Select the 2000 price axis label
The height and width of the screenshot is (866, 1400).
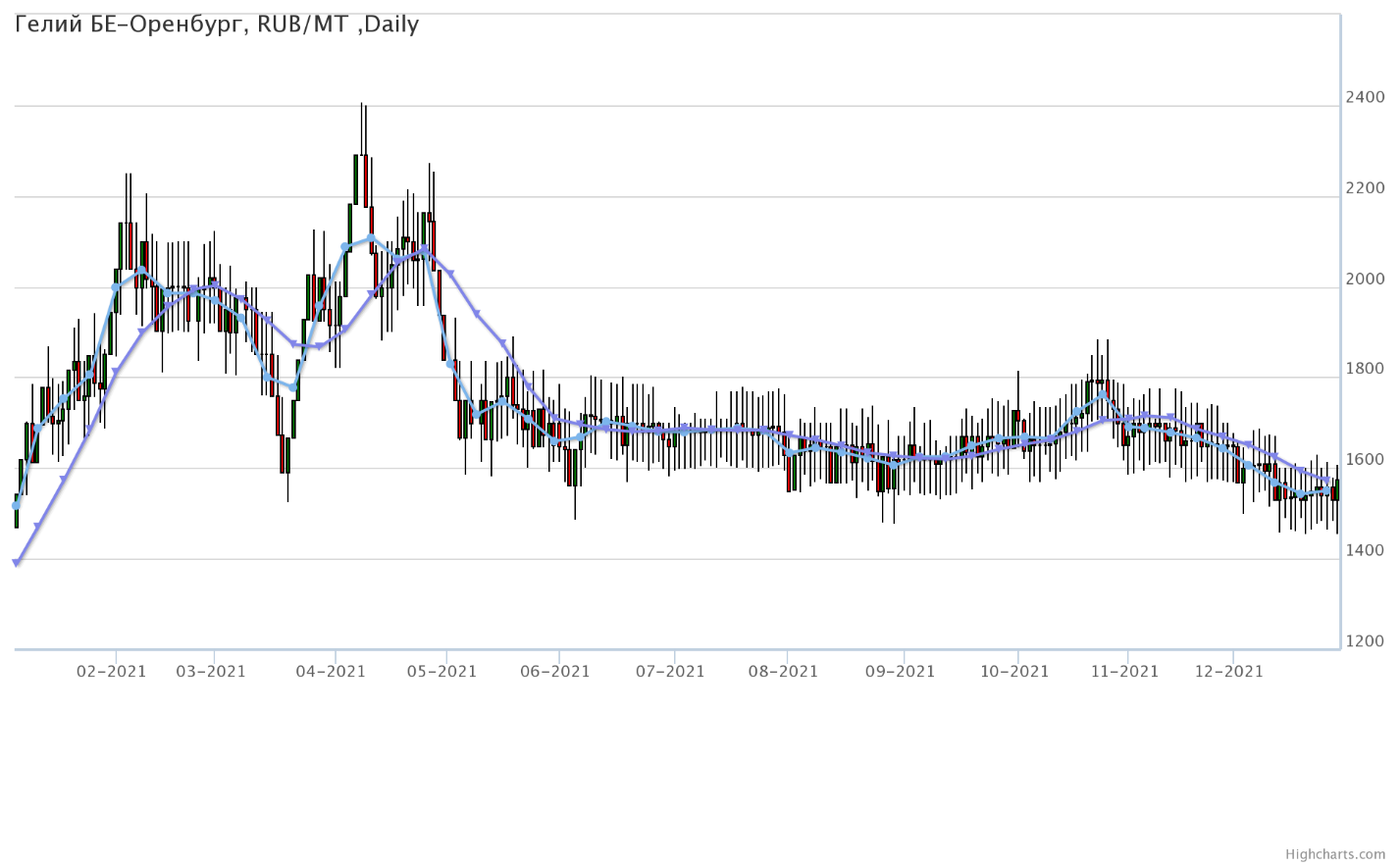tap(1366, 279)
